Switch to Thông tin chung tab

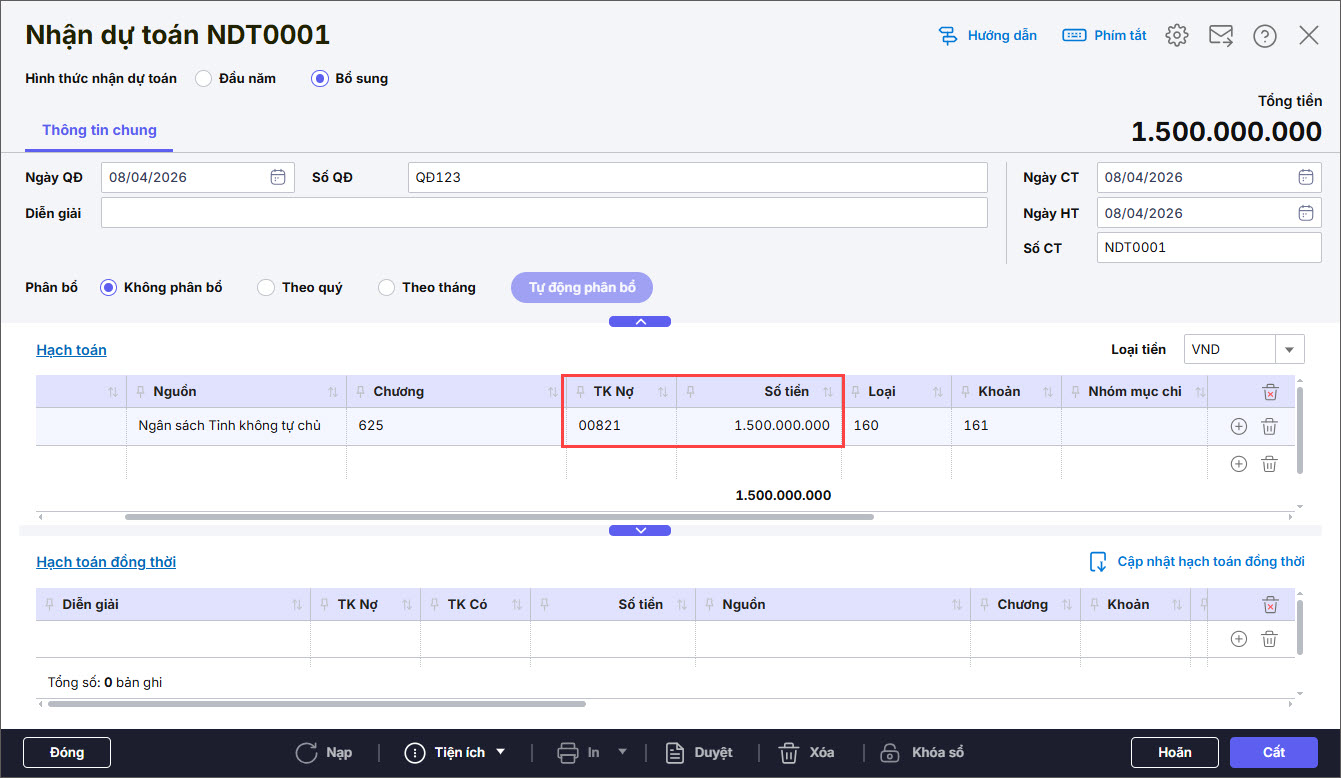coord(99,130)
